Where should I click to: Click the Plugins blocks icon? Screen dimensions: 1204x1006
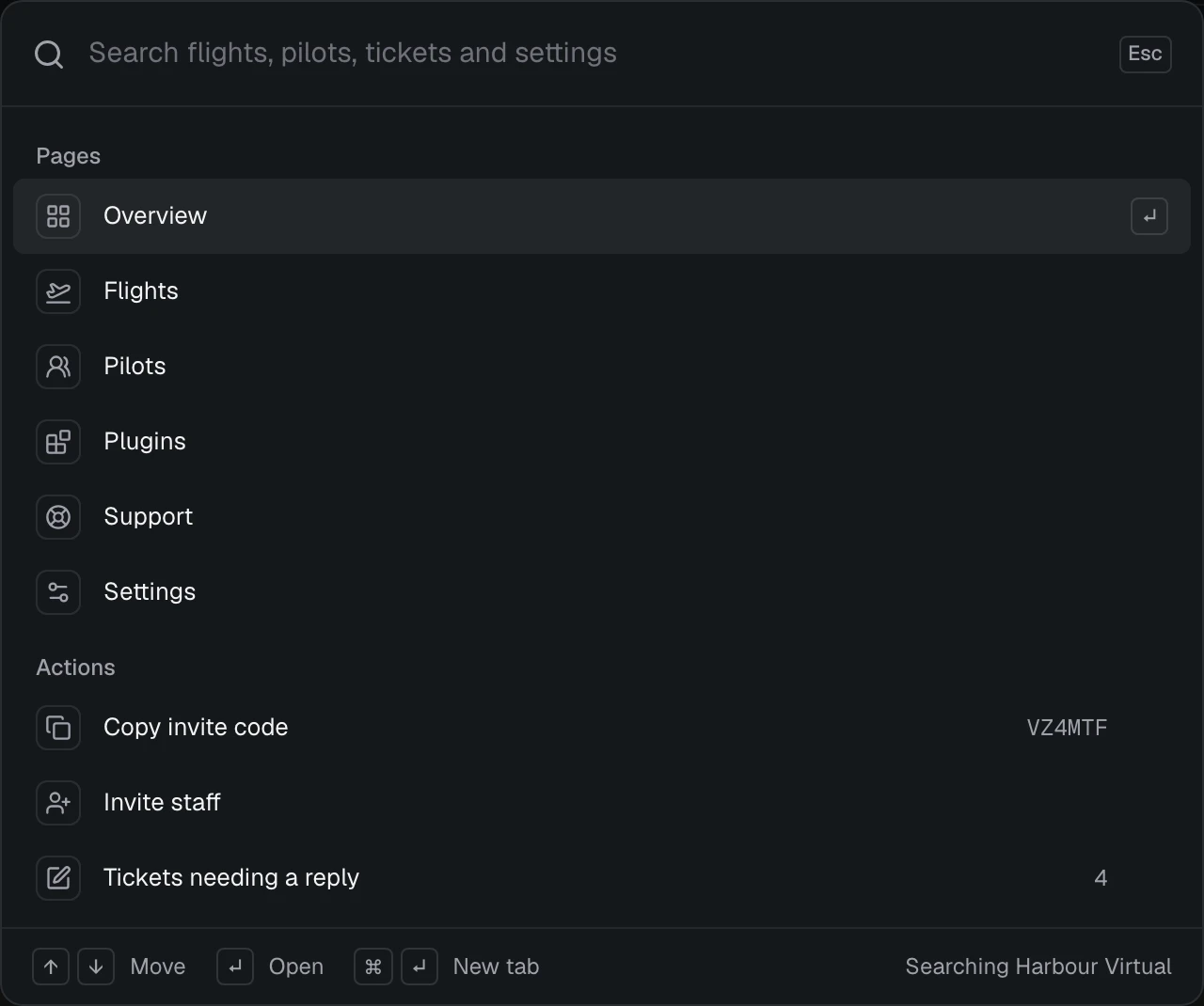pyautogui.click(x=58, y=442)
